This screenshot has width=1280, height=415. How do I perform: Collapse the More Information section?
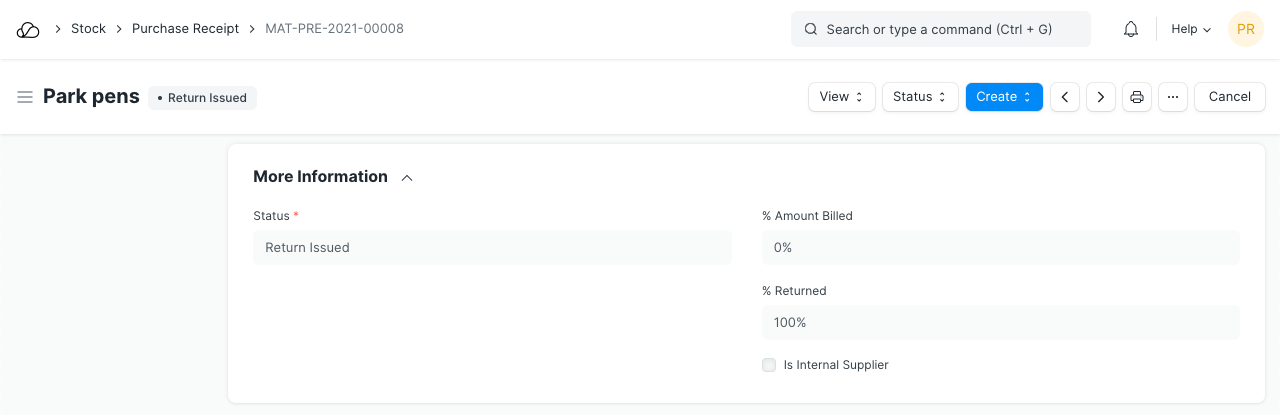tap(407, 178)
